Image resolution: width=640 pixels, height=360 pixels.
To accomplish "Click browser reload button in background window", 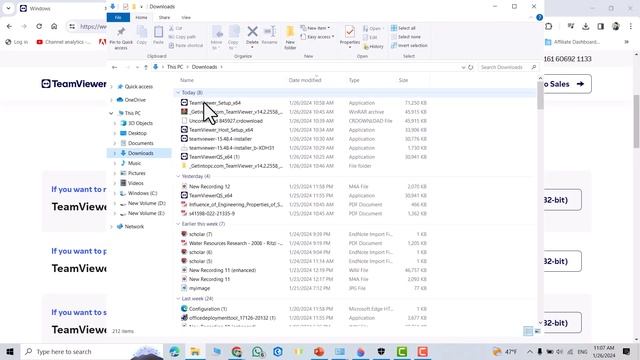I will (x=39, y=26).
